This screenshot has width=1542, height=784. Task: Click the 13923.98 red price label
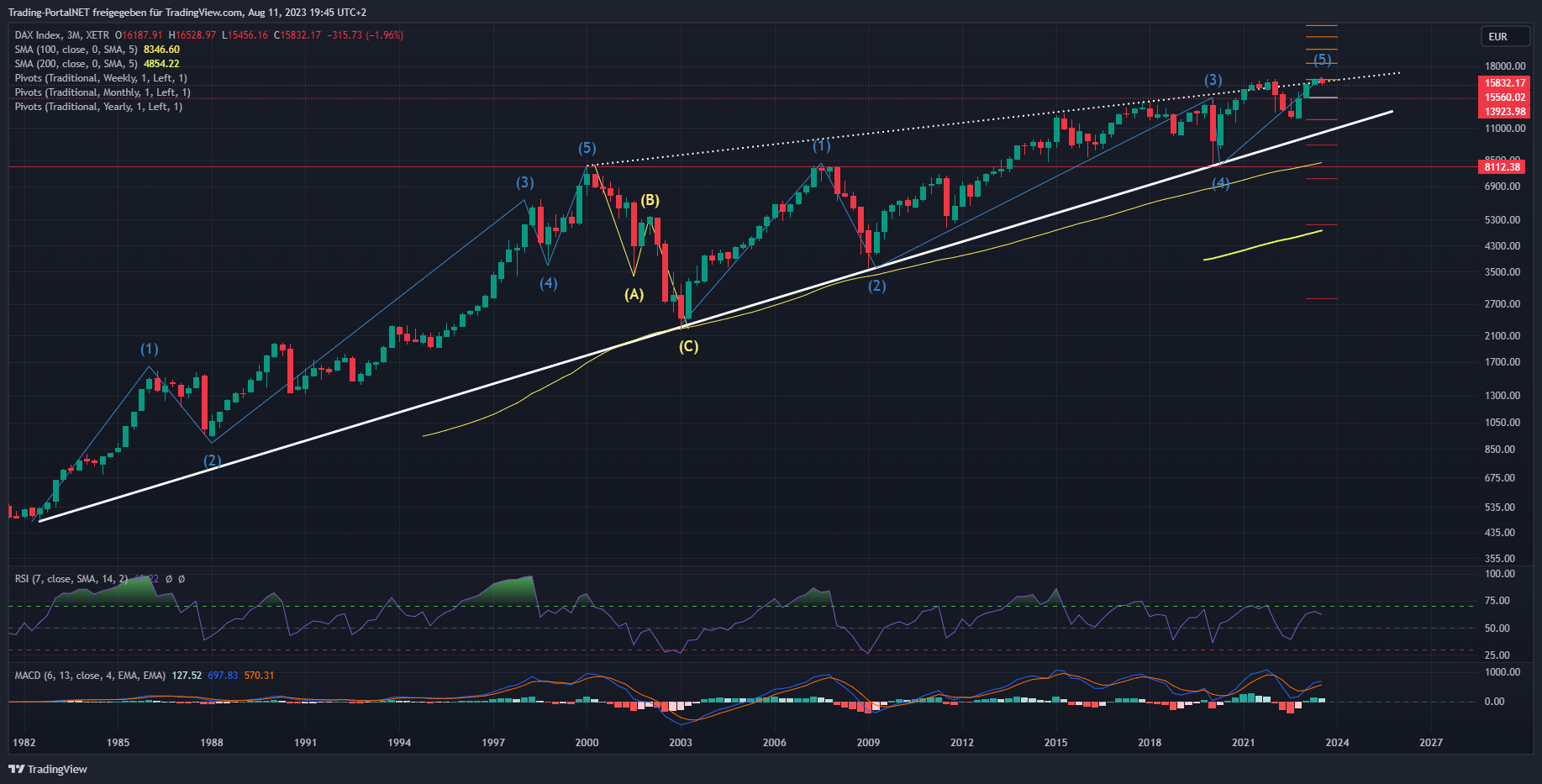pyautogui.click(x=1504, y=112)
